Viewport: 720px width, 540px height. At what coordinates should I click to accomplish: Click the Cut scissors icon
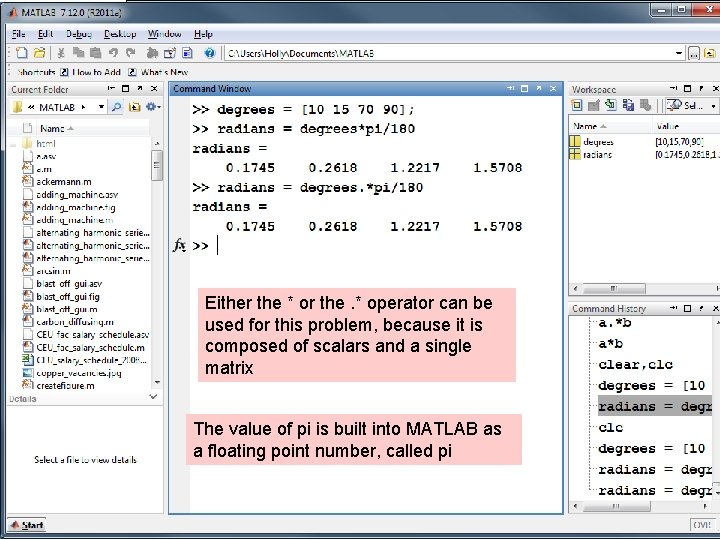pos(61,53)
